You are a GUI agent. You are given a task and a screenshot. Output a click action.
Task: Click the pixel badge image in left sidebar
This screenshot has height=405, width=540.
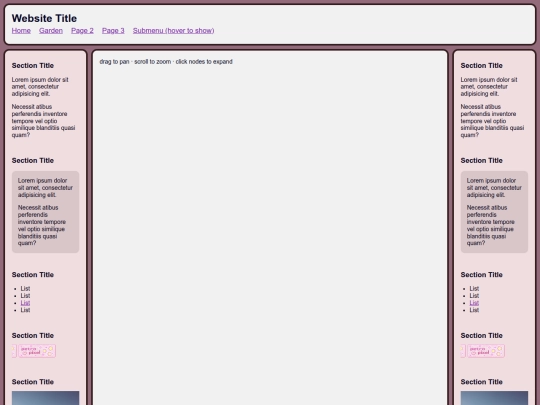[37, 351]
